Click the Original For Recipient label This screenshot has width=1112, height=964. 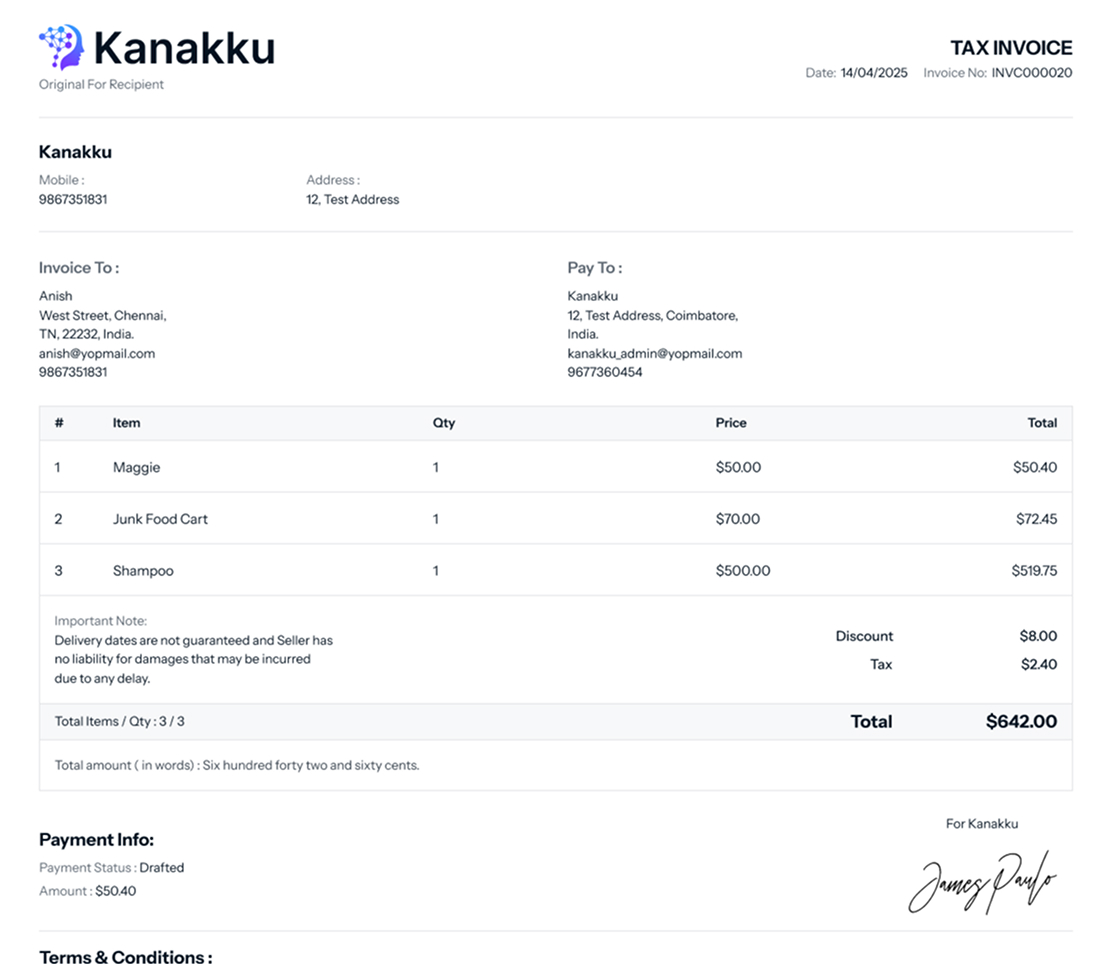tap(101, 84)
